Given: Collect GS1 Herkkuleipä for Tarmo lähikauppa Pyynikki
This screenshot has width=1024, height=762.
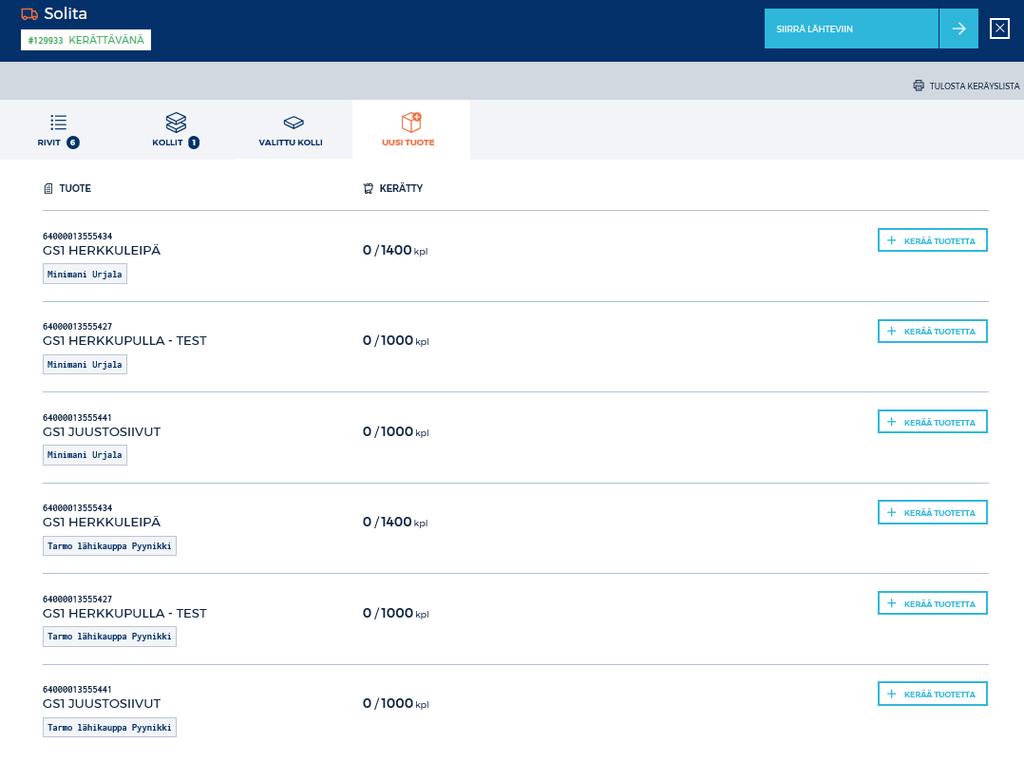Looking at the screenshot, I should [x=932, y=513].
